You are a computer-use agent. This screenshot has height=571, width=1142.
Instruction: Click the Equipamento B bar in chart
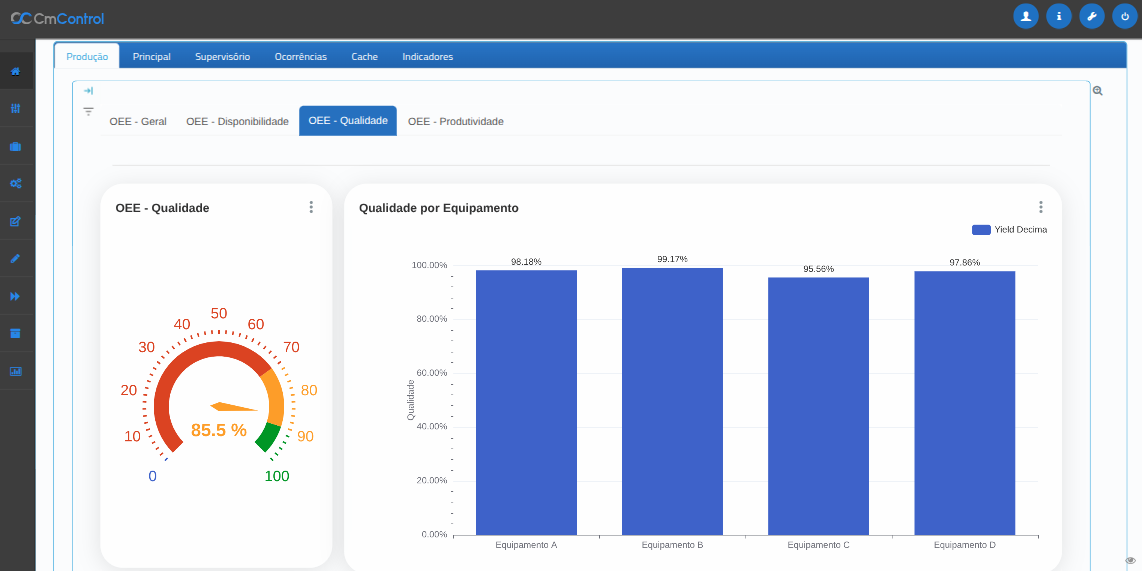(672, 400)
